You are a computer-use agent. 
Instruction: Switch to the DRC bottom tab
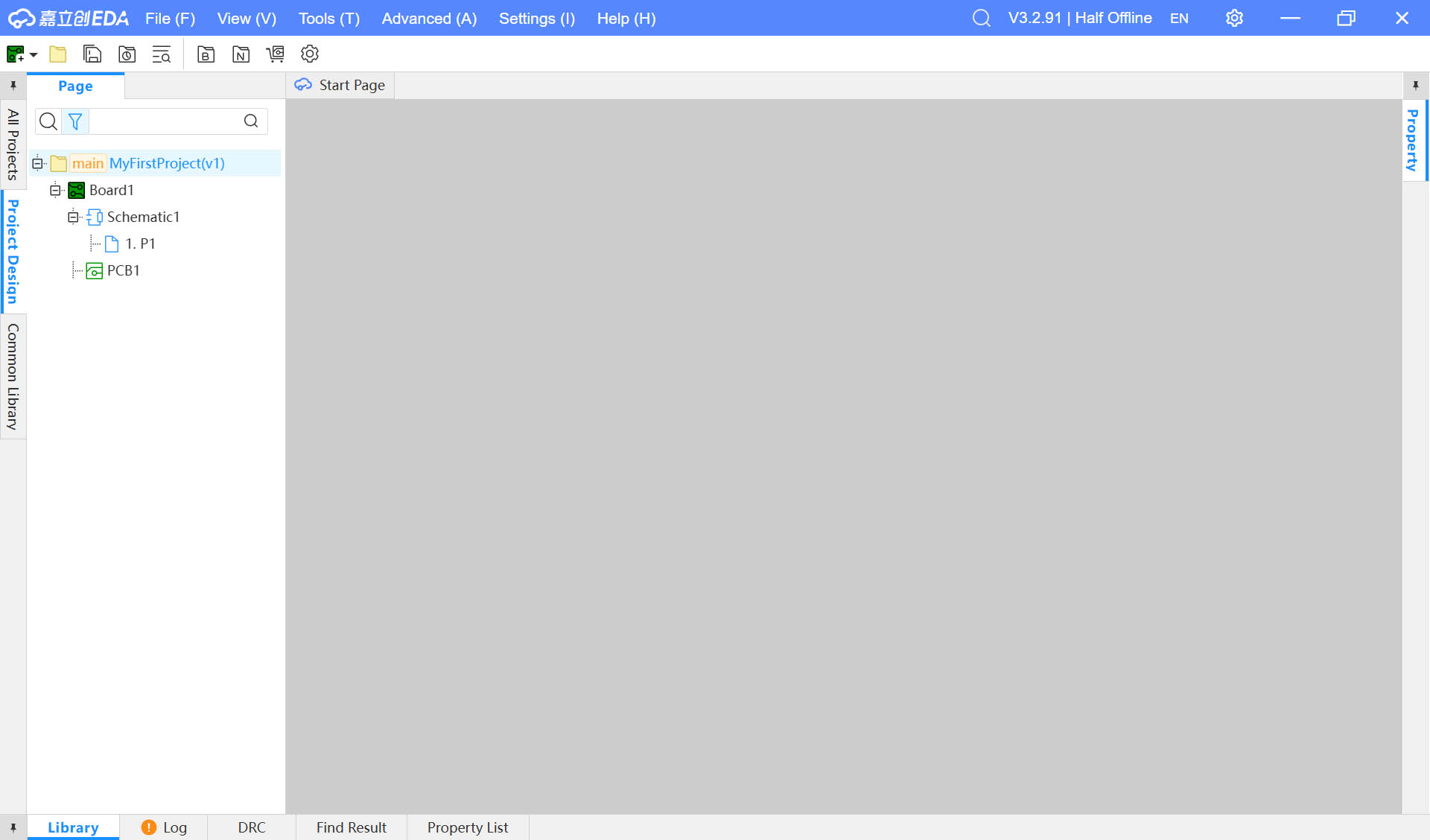pyautogui.click(x=251, y=827)
